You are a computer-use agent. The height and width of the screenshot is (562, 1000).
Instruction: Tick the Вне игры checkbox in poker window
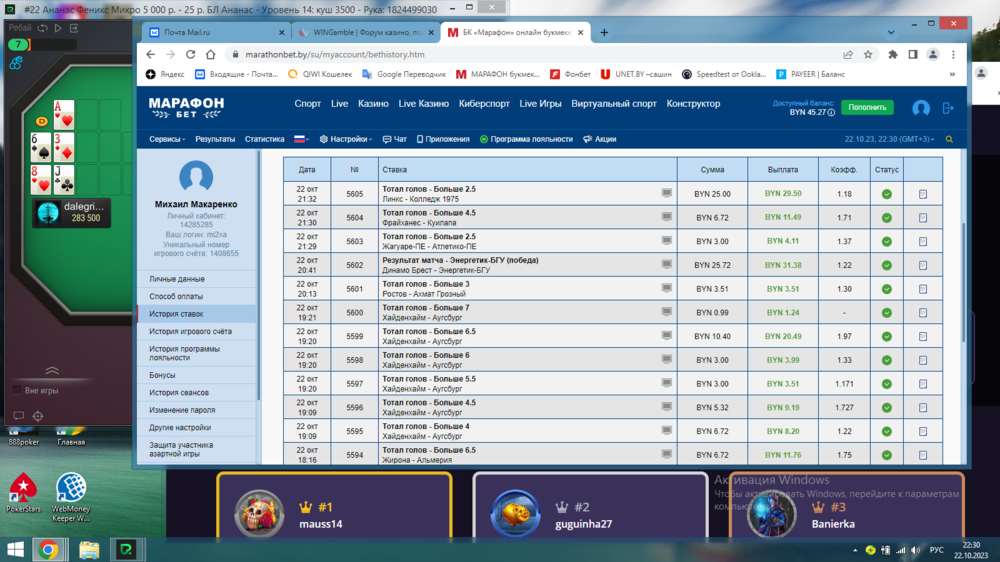[x=15, y=390]
